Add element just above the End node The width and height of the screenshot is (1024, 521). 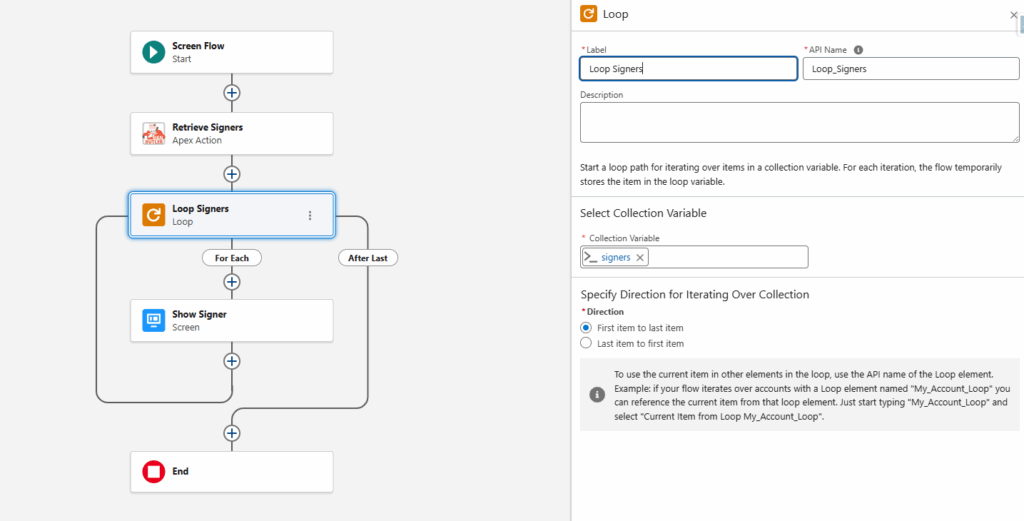(231, 433)
